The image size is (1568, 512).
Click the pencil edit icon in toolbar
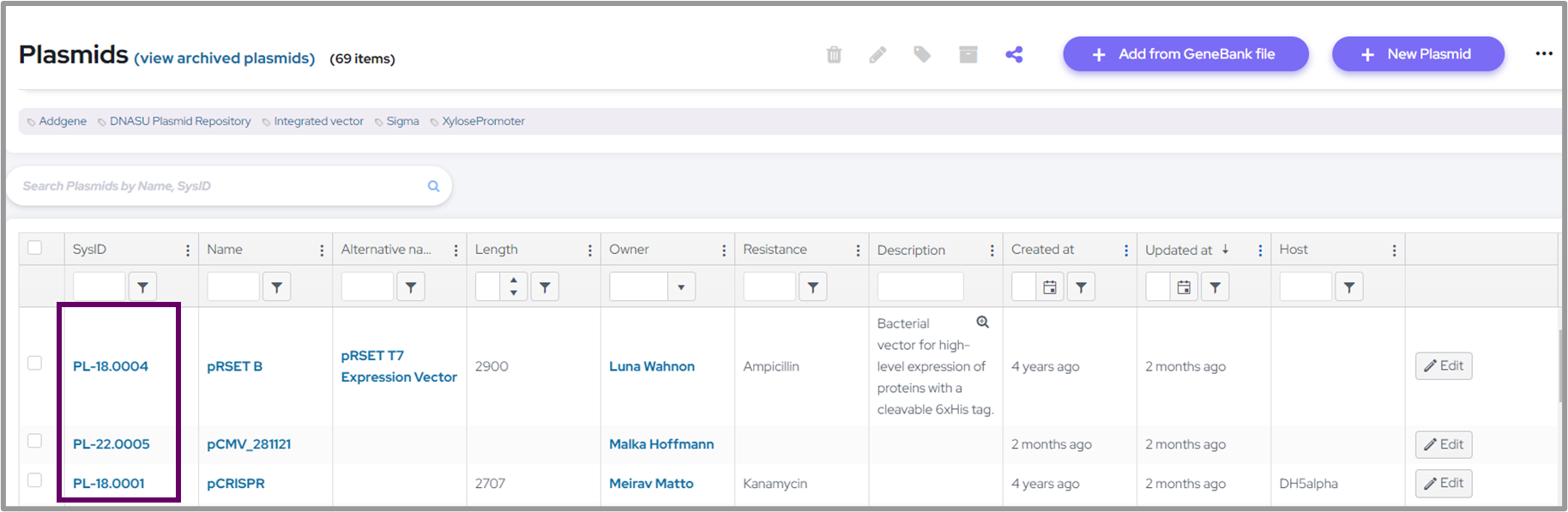(877, 55)
